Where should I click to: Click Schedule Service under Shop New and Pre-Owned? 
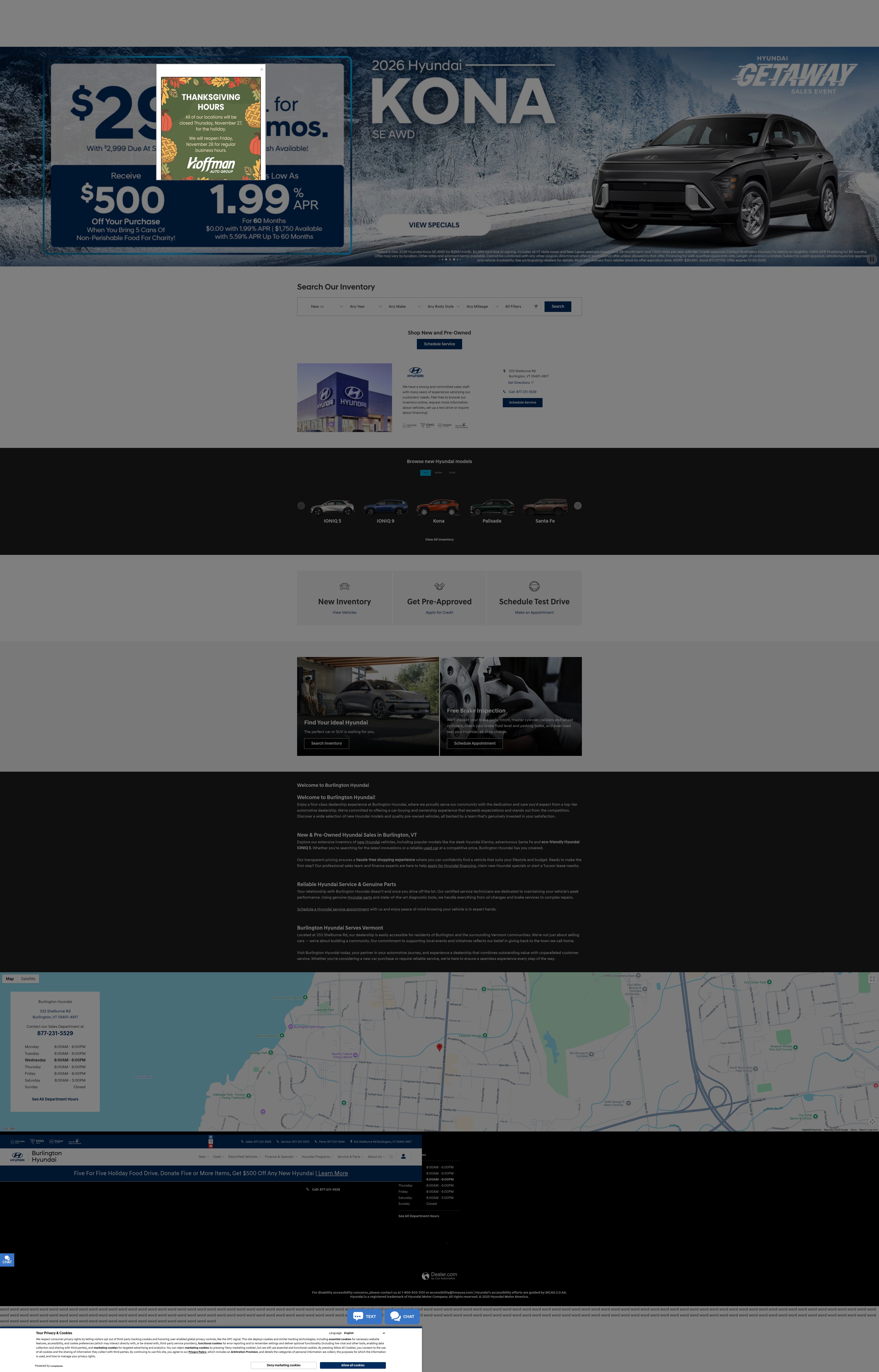pyautogui.click(x=439, y=344)
